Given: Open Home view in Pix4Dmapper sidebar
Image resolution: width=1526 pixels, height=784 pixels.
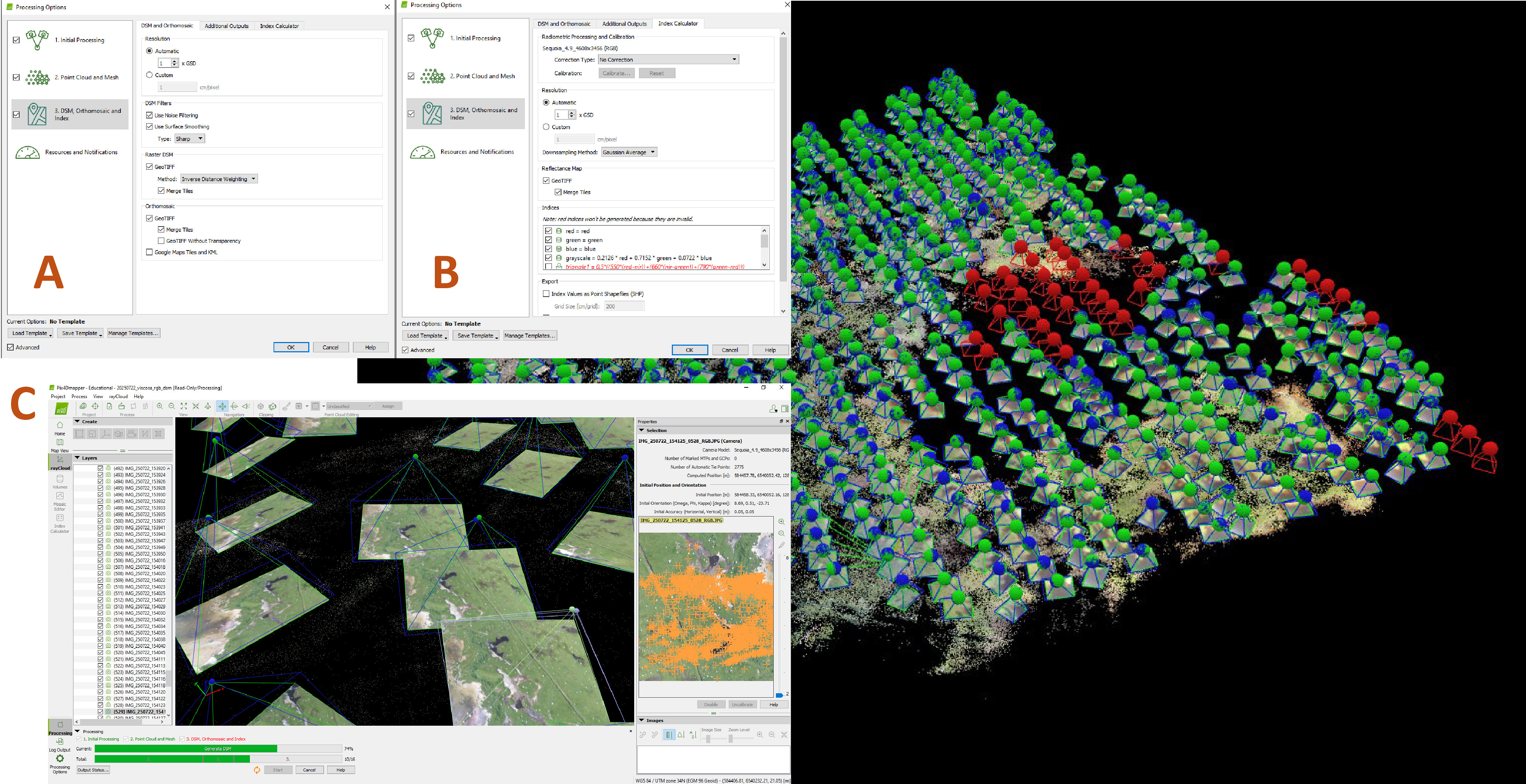Looking at the screenshot, I should pos(60,429).
